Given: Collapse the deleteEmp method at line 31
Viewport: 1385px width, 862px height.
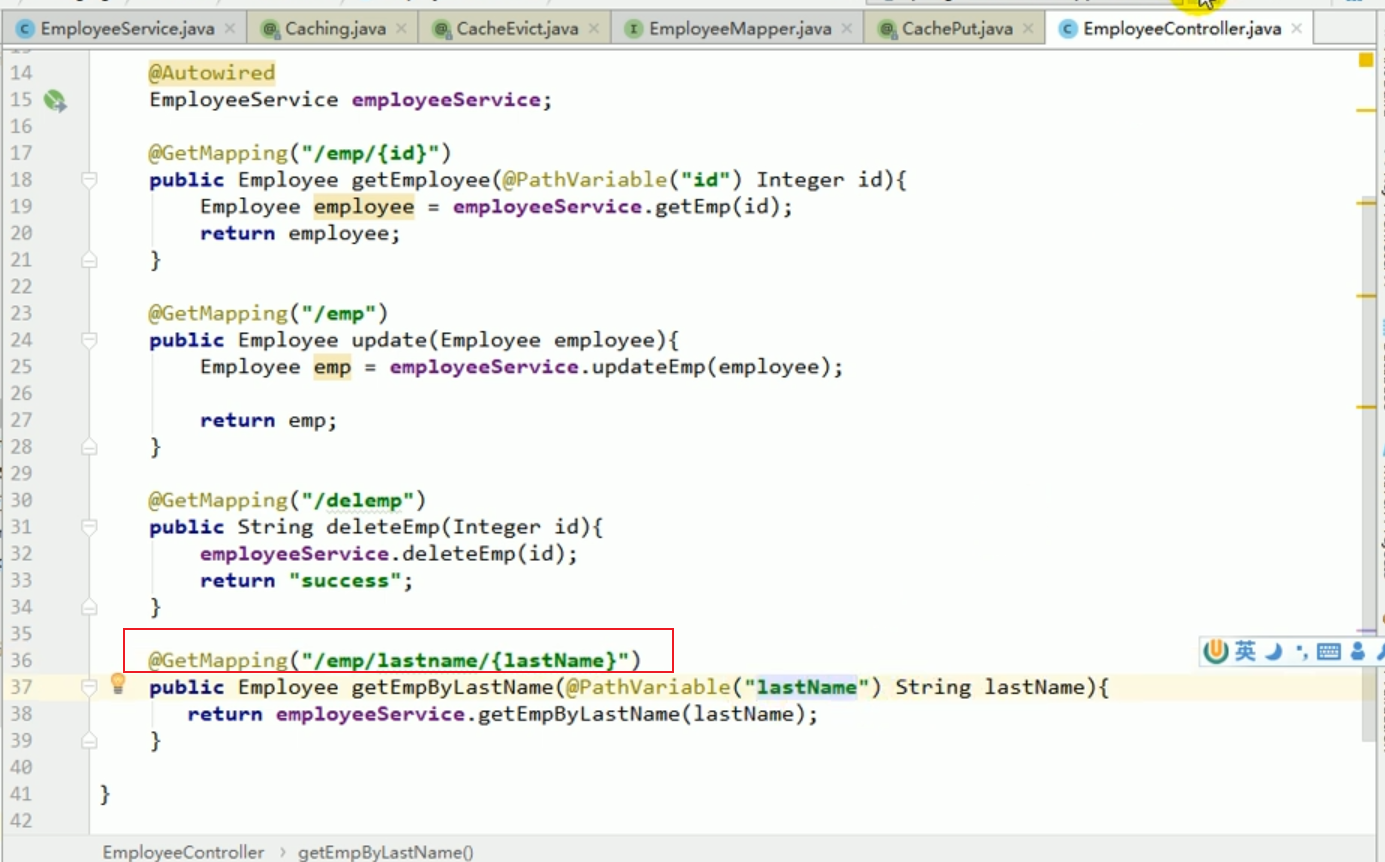Looking at the screenshot, I should [89, 527].
